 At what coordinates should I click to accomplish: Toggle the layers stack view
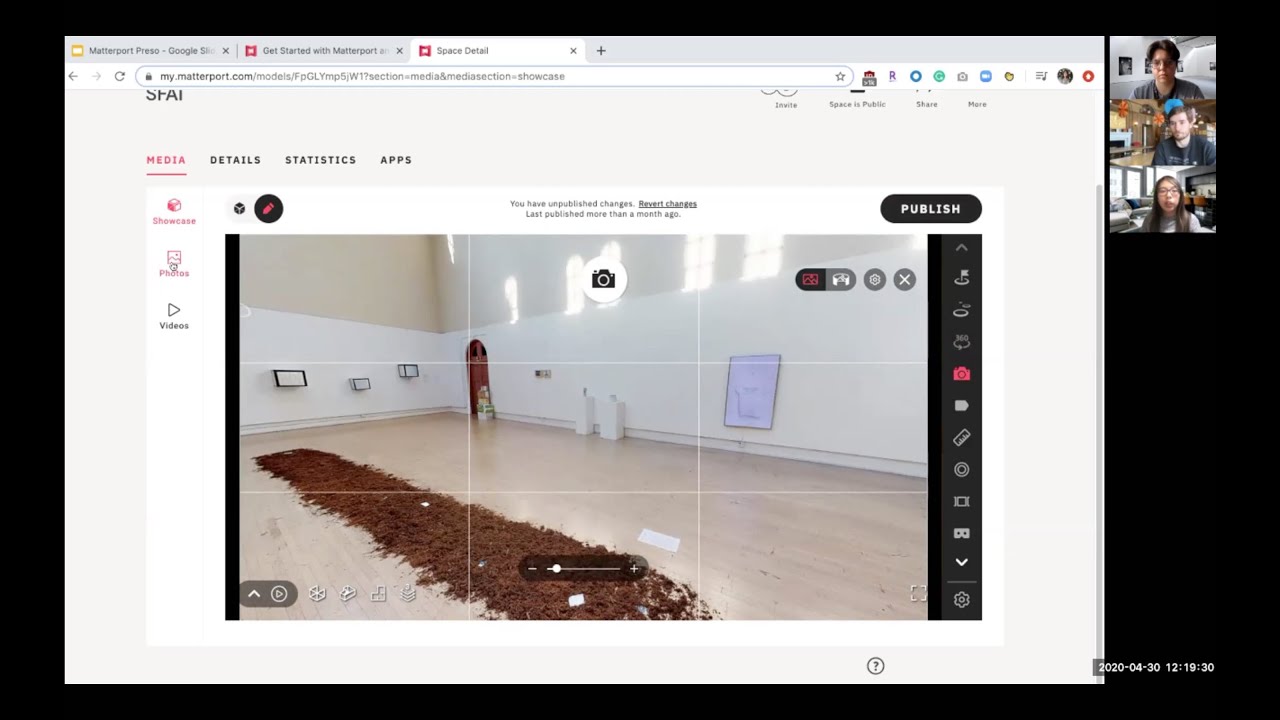[408, 594]
